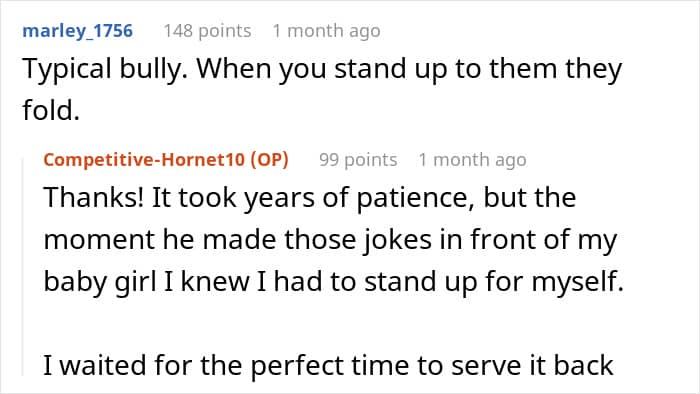Click the word 'Typical' in top comment
The image size is (700, 394).
point(67,70)
